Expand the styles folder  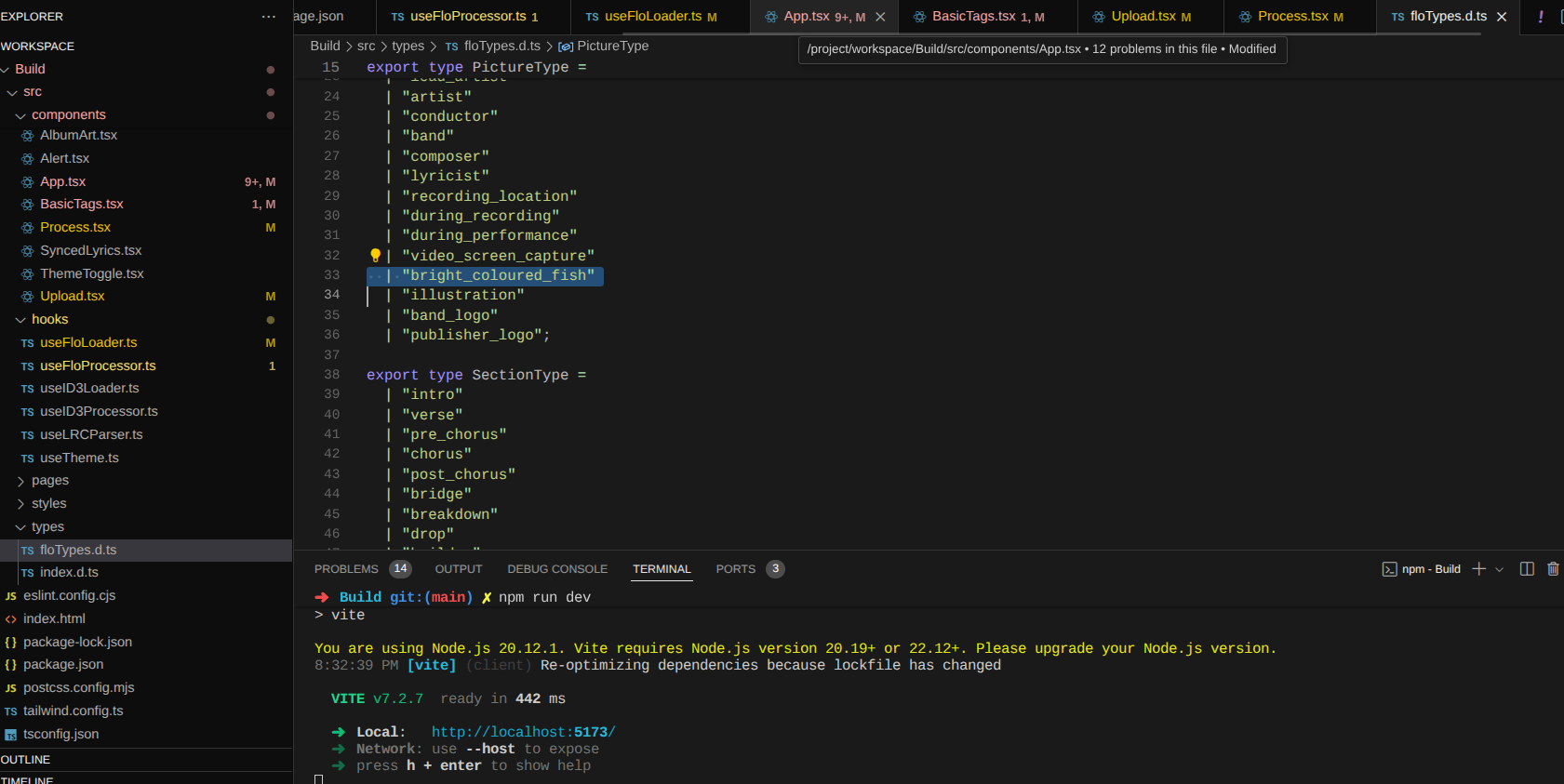[x=48, y=503]
